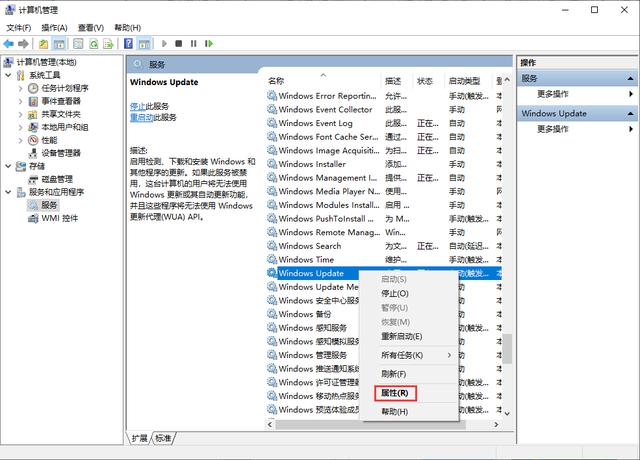Viewport: 640px width, 460px height.
Task: Select 任务计划程序 in the tree
Action: pyautogui.click(x=65, y=88)
